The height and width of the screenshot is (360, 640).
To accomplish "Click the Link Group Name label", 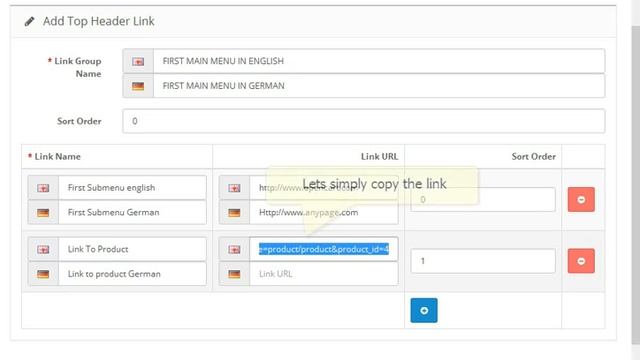I will click(x=75, y=67).
